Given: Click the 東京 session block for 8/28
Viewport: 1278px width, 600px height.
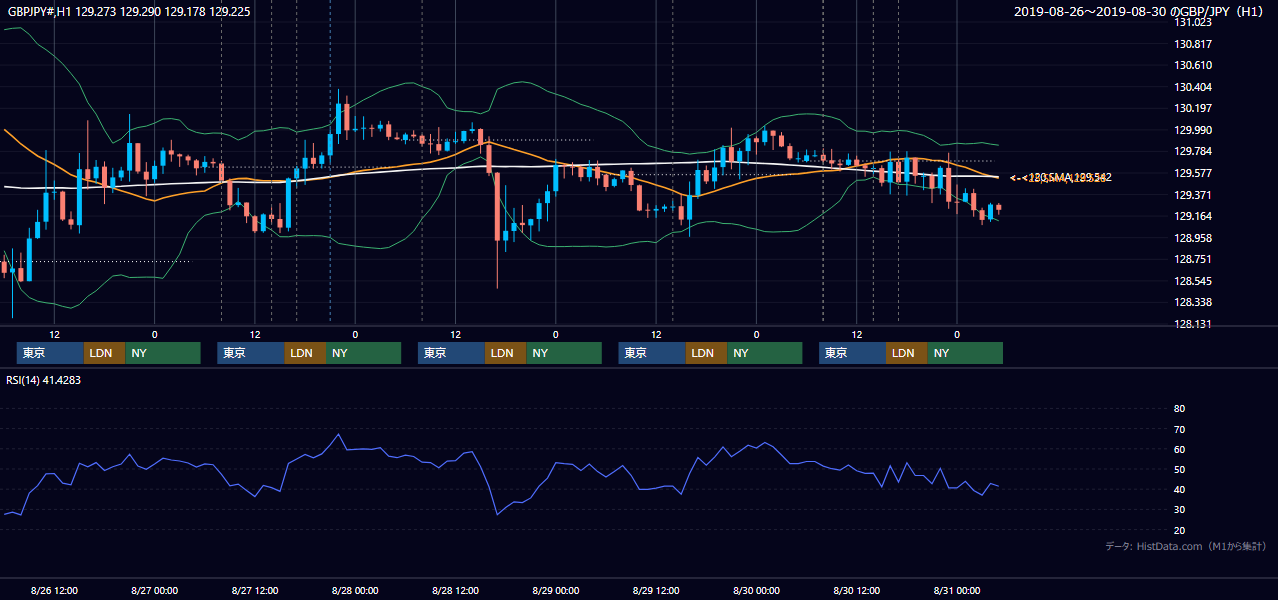Looking at the screenshot, I should coord(451,353).
